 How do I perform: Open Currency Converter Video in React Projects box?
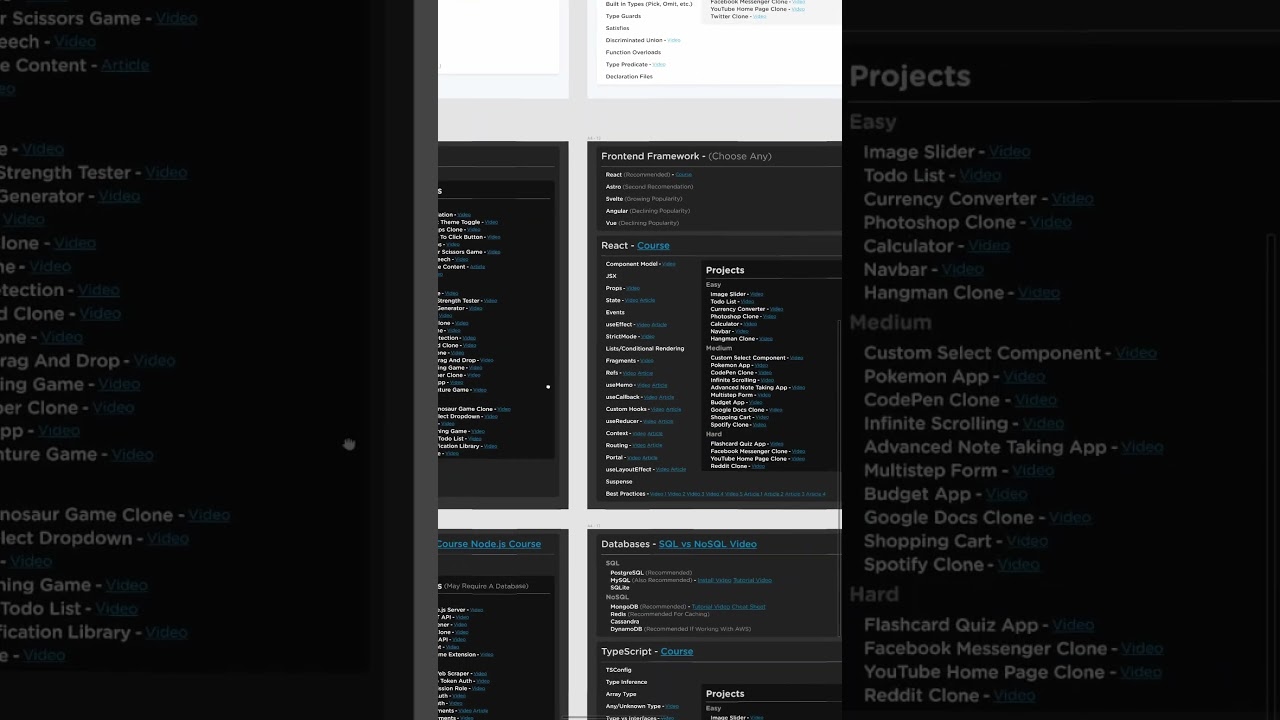tap(776, 309)
